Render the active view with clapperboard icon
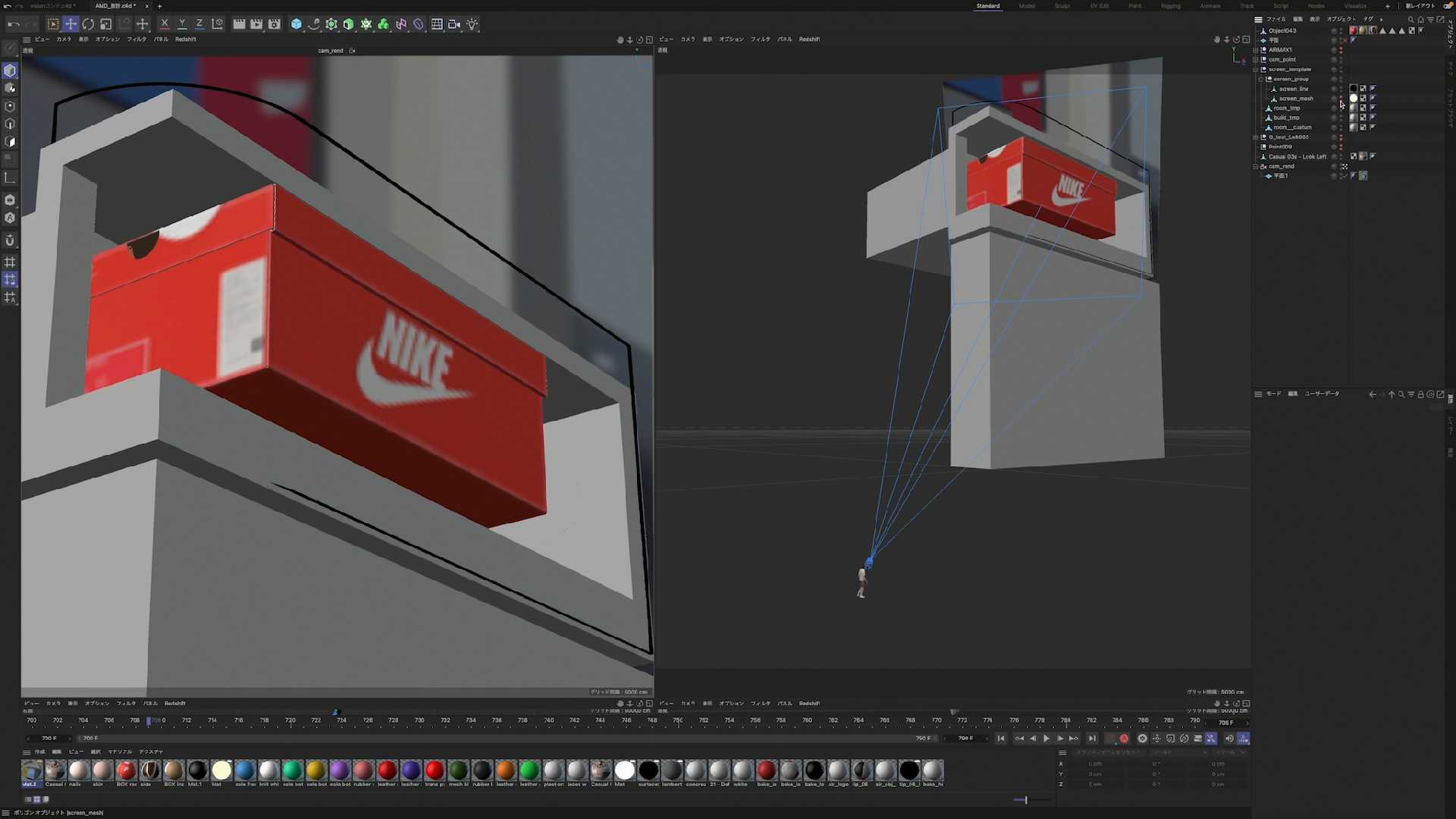The height and width of the screenshot is (819, 1456). [x=239, y=24]
